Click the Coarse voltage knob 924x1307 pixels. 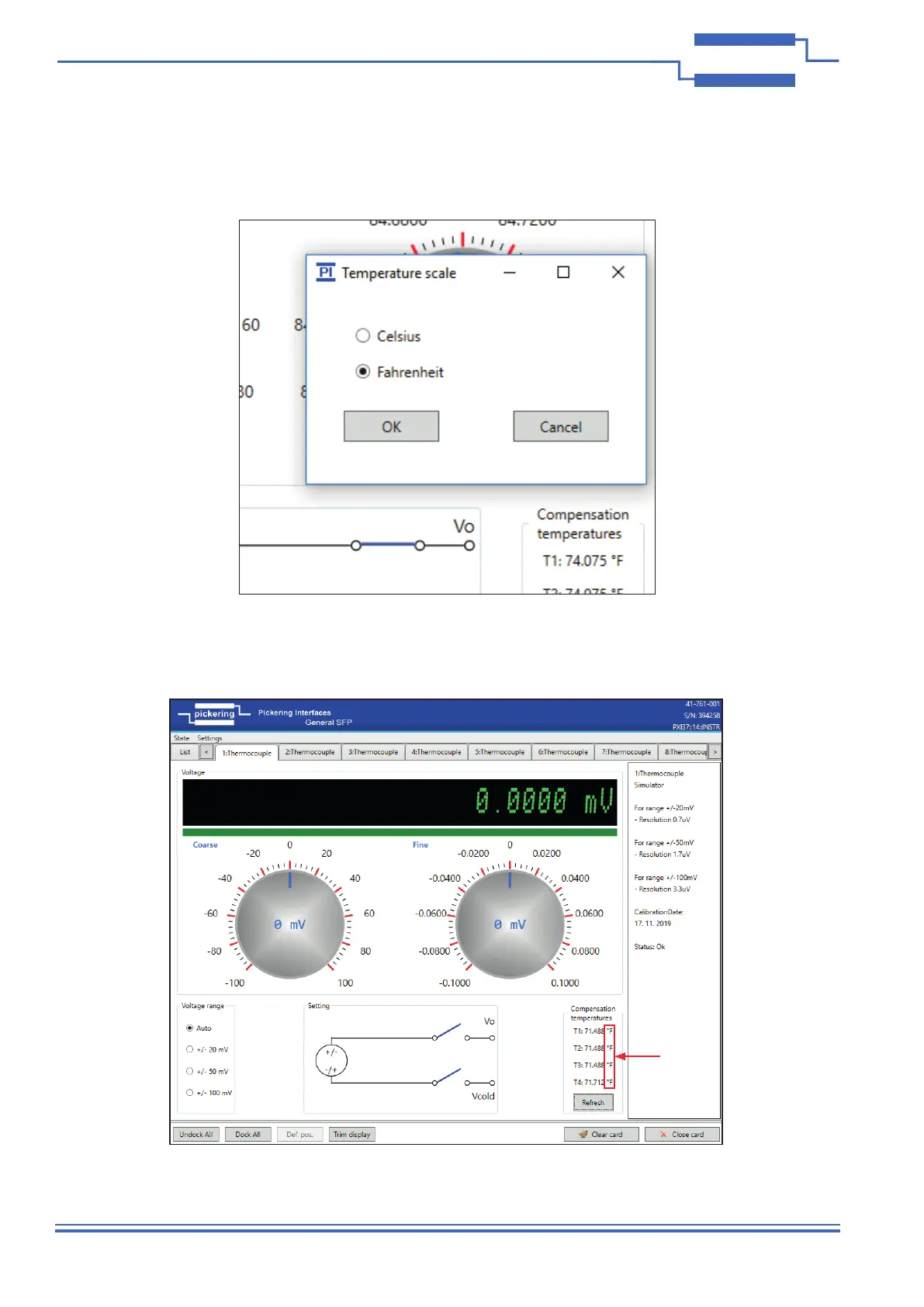[x=290, y=924]
